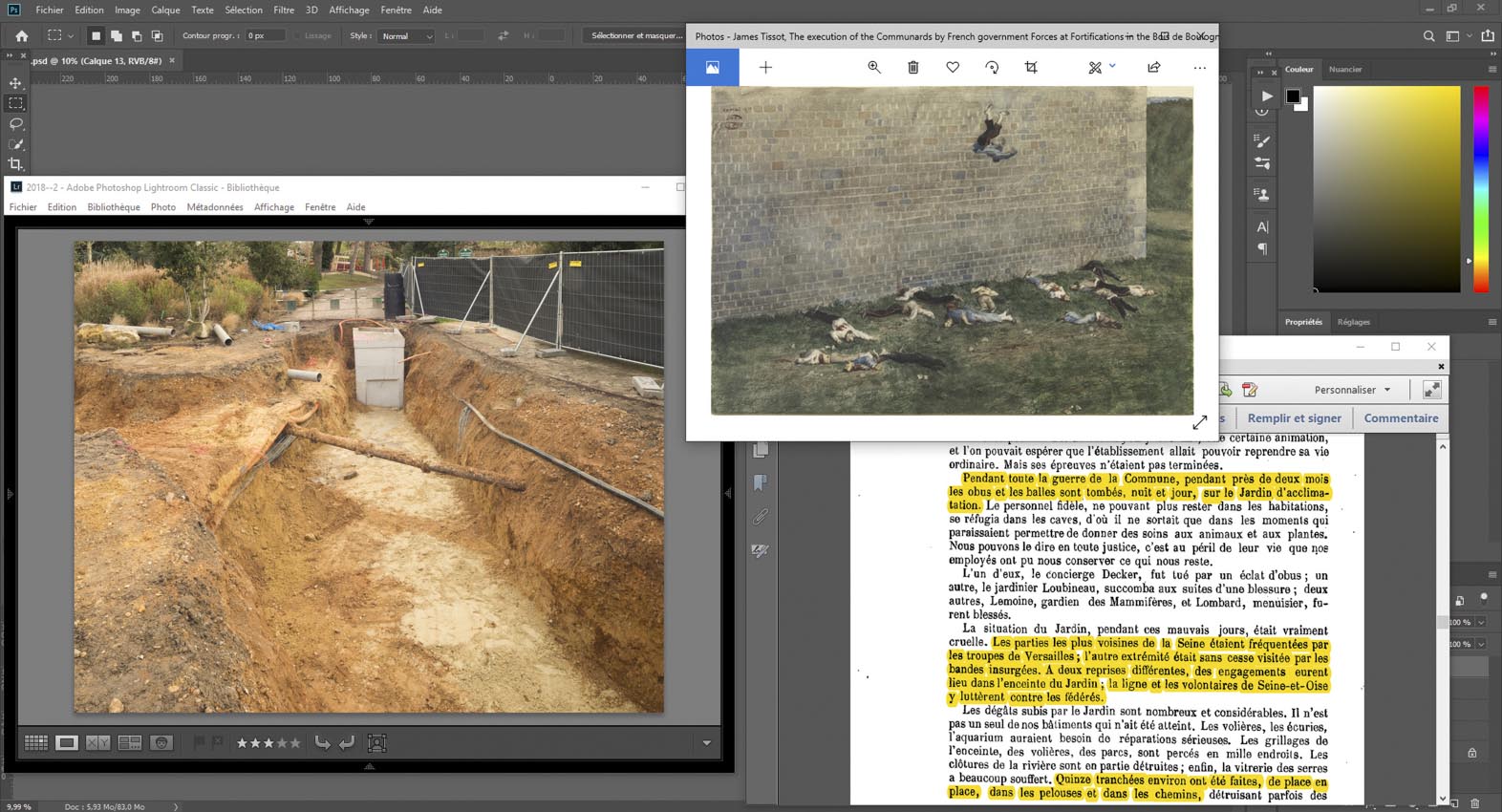Switch Lightroom to Compare XY view
The height and width of the screenshot is (812, 1502).
pyautogui.click(x=97, y=742)
